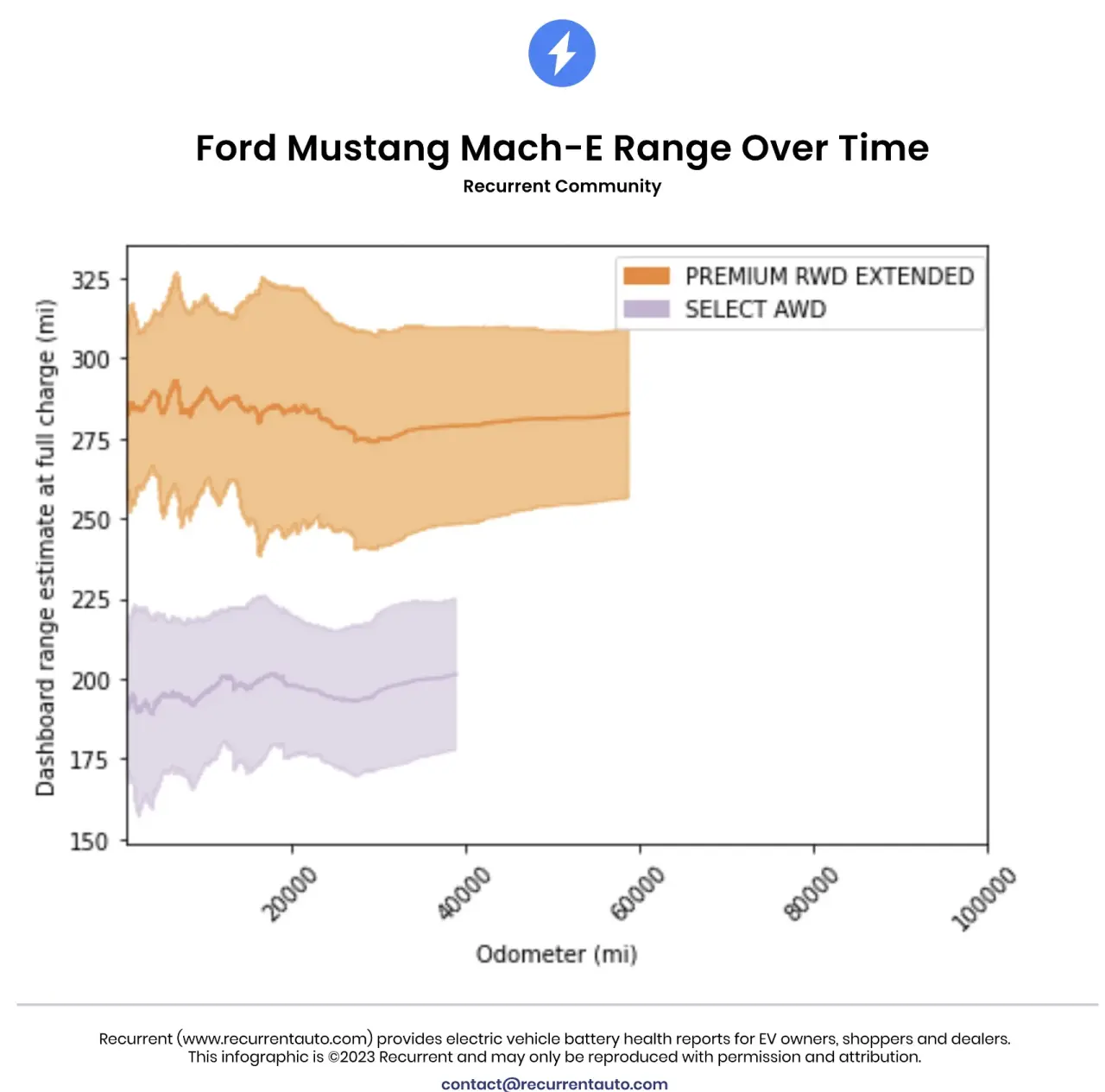Click the 40000 odometer tick label
This screenshot has width=1105, height=1092.
pos(464,894)
